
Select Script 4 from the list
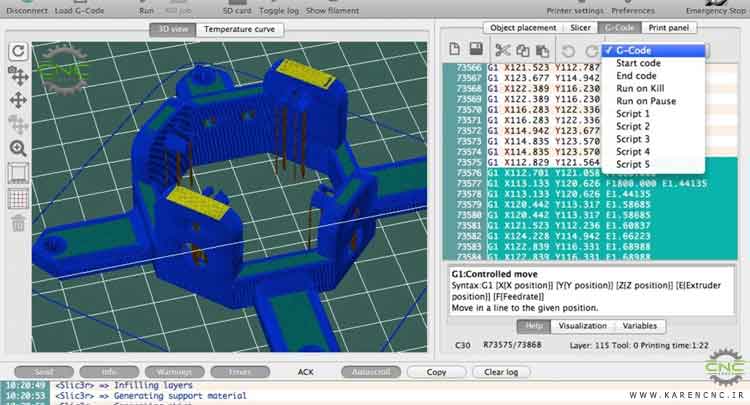coord(653,152)
